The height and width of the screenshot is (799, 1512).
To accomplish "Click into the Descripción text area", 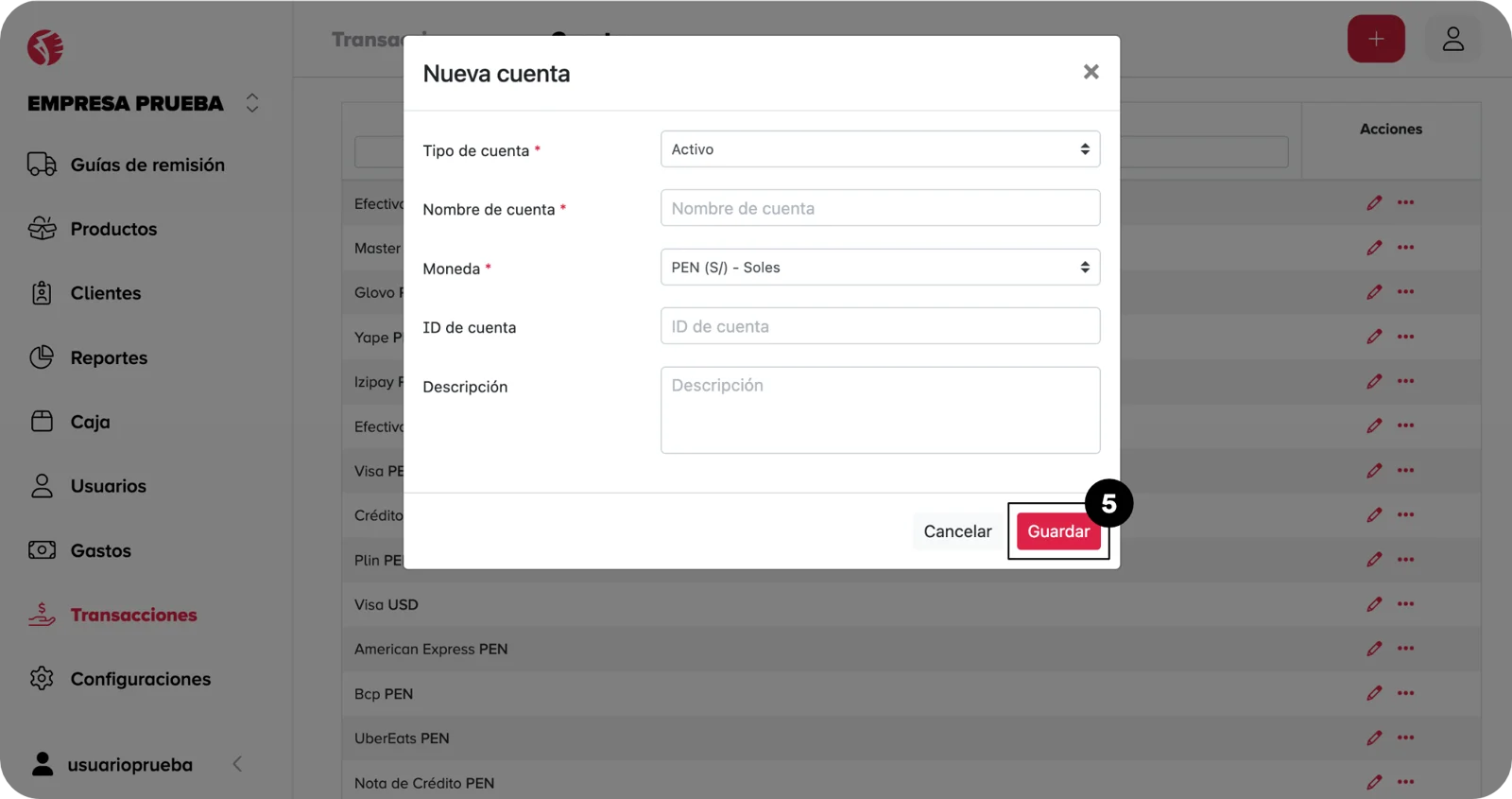I will 879,410.
